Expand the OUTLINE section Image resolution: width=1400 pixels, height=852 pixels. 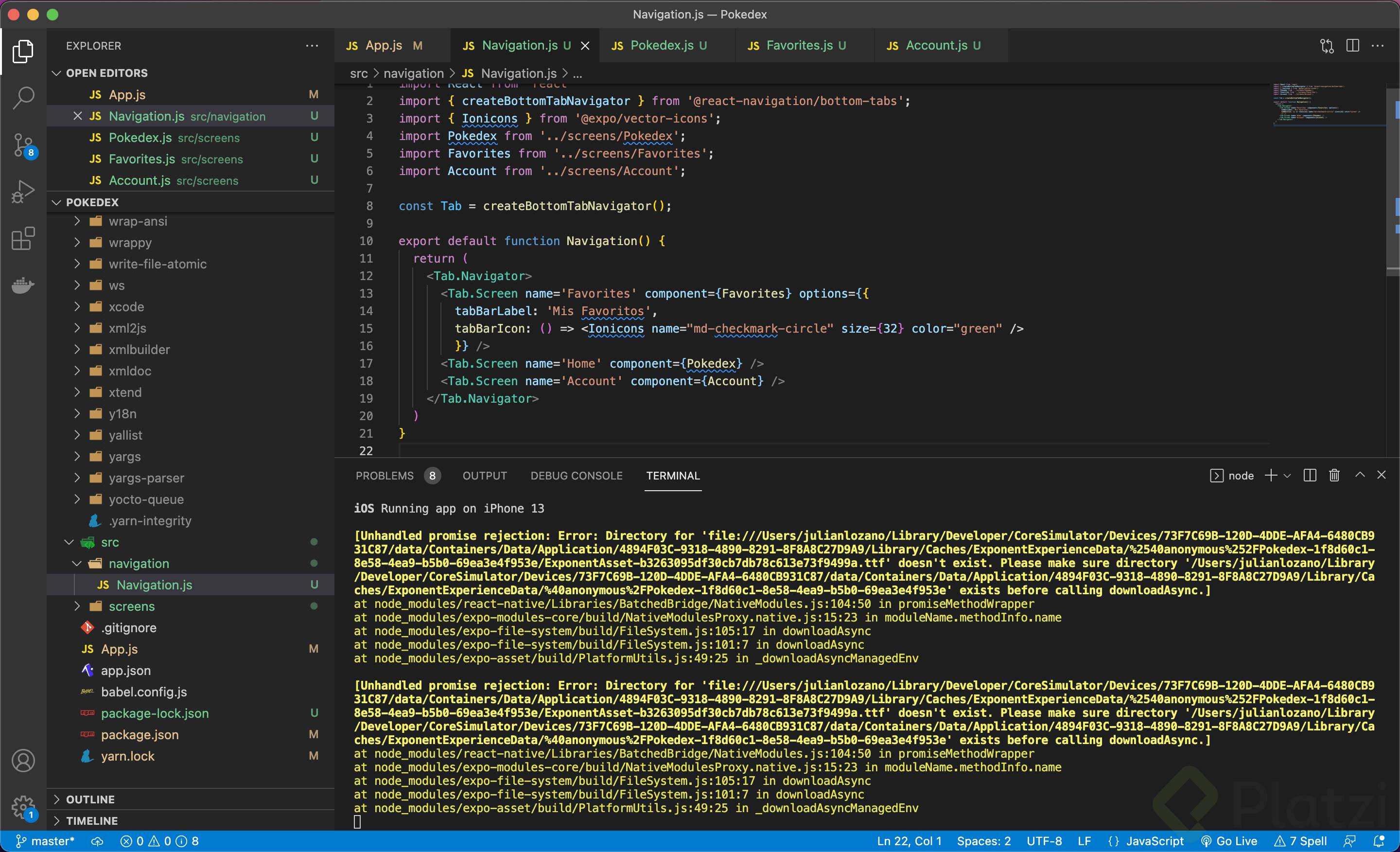tap(91, 799)
